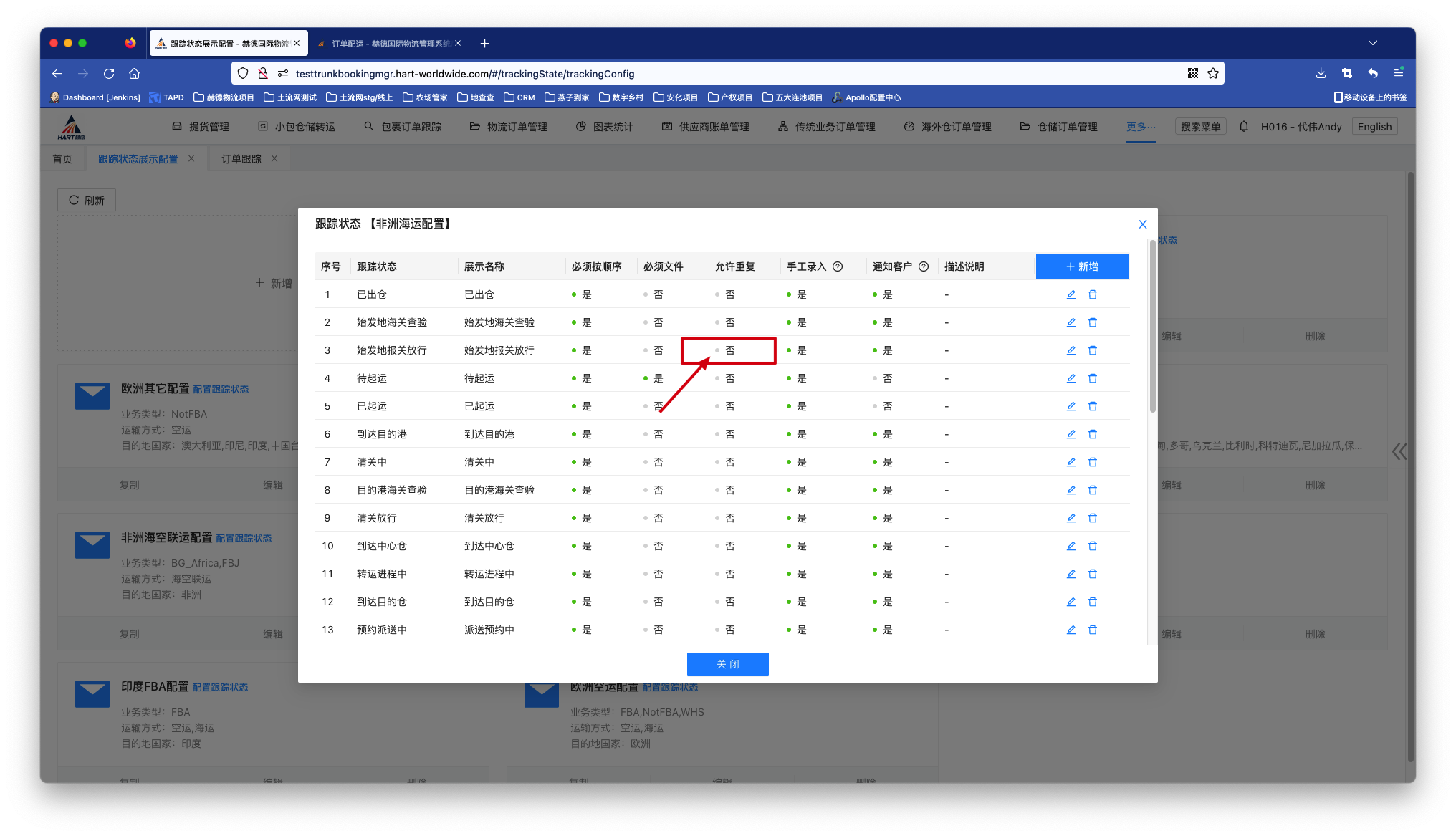The width and height of the screenshot is (1456, 836).
Task: Close the 跟踪状态 dialog with X
Action: [x=1143, y=224]
